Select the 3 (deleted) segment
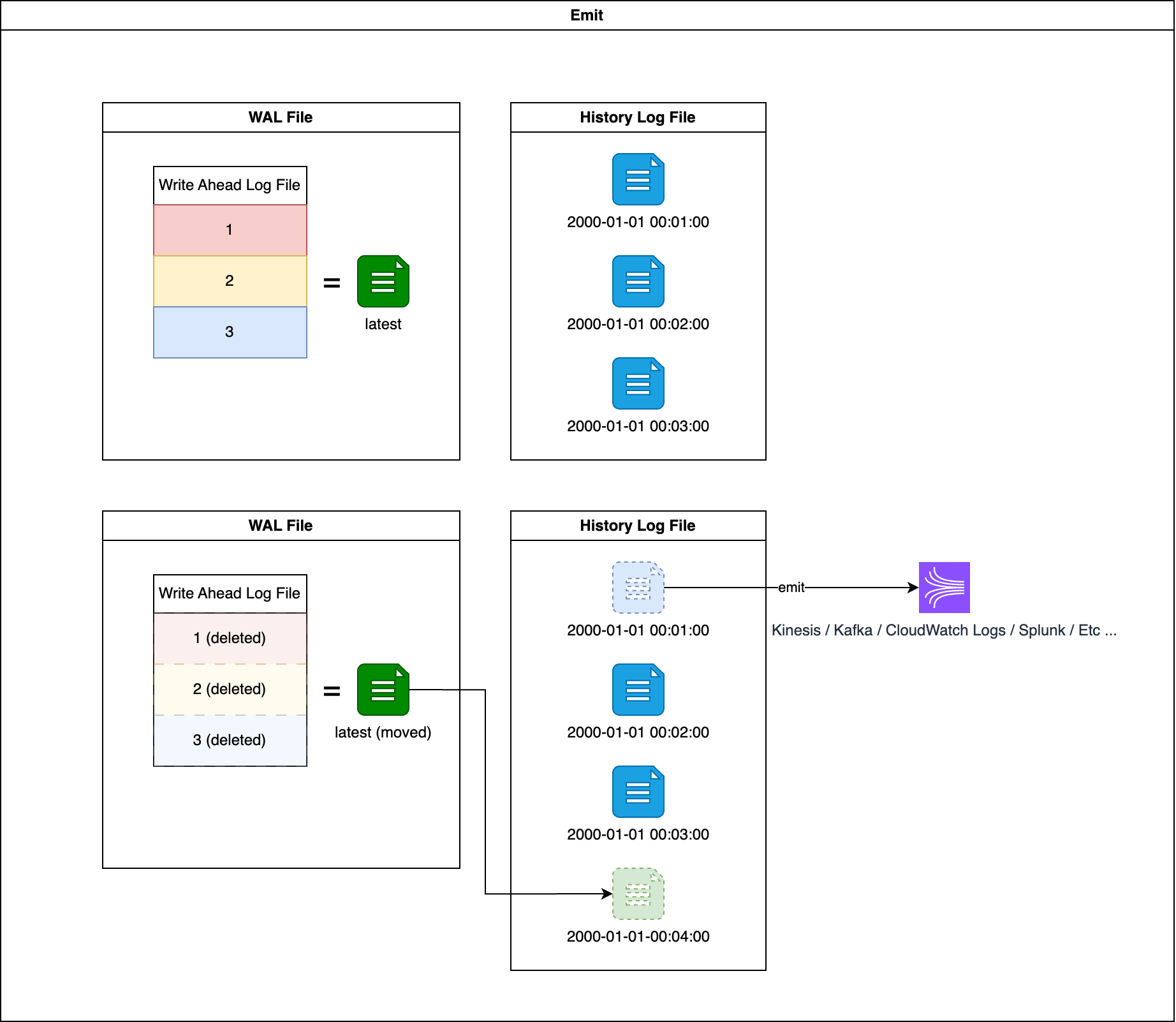Image resolution: width=1176 pixels, height=1022 pixels. click(x=230, y=741)
